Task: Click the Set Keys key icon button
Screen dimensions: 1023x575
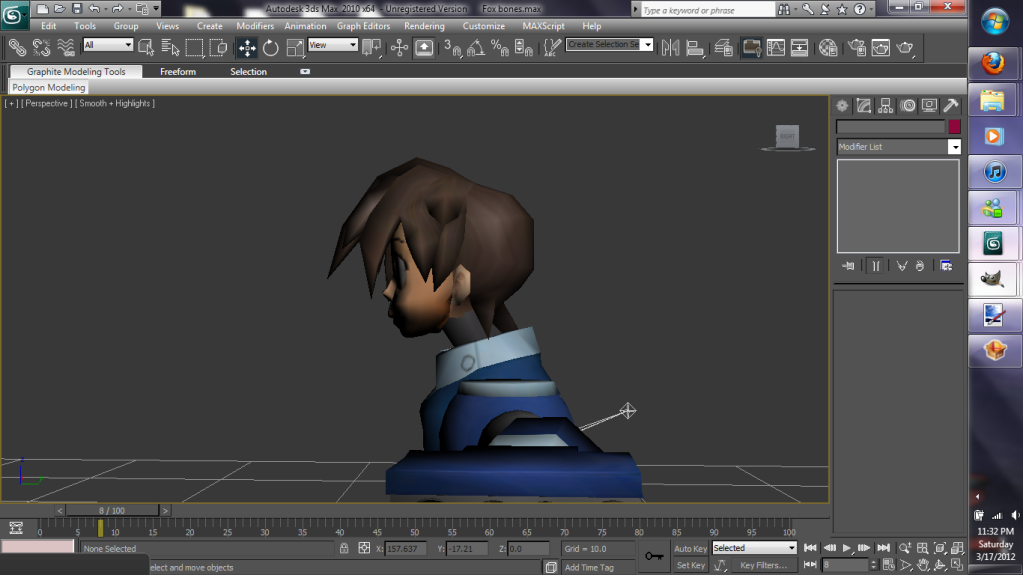Action: (x=654, y=556)
